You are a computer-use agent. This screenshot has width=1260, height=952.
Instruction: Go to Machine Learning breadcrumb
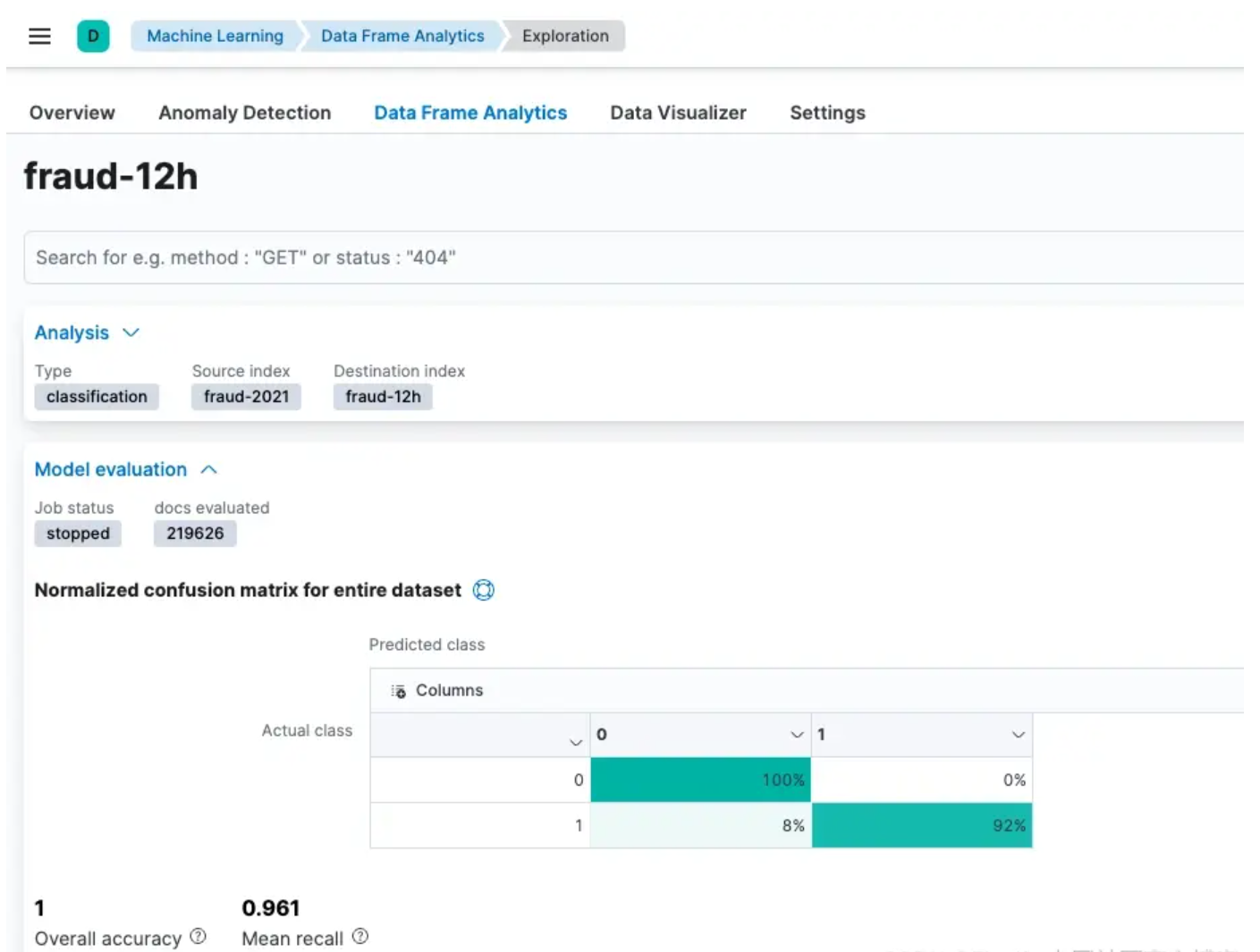click(x=215, y=37)
